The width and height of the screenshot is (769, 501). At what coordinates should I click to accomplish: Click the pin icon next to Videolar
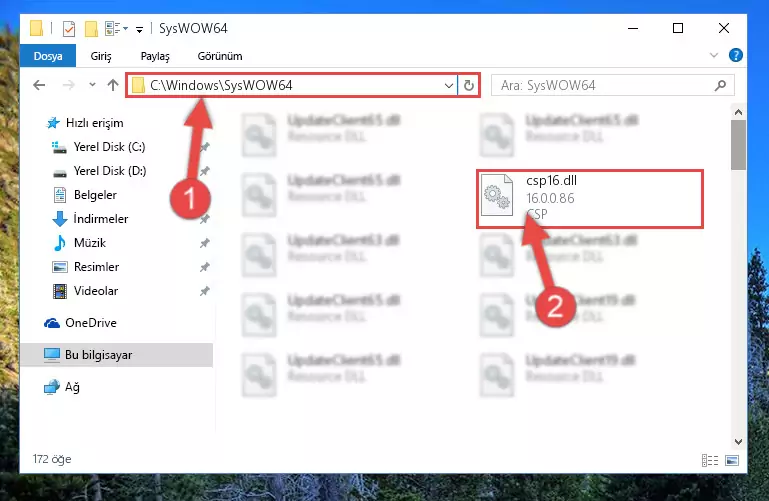205,291
